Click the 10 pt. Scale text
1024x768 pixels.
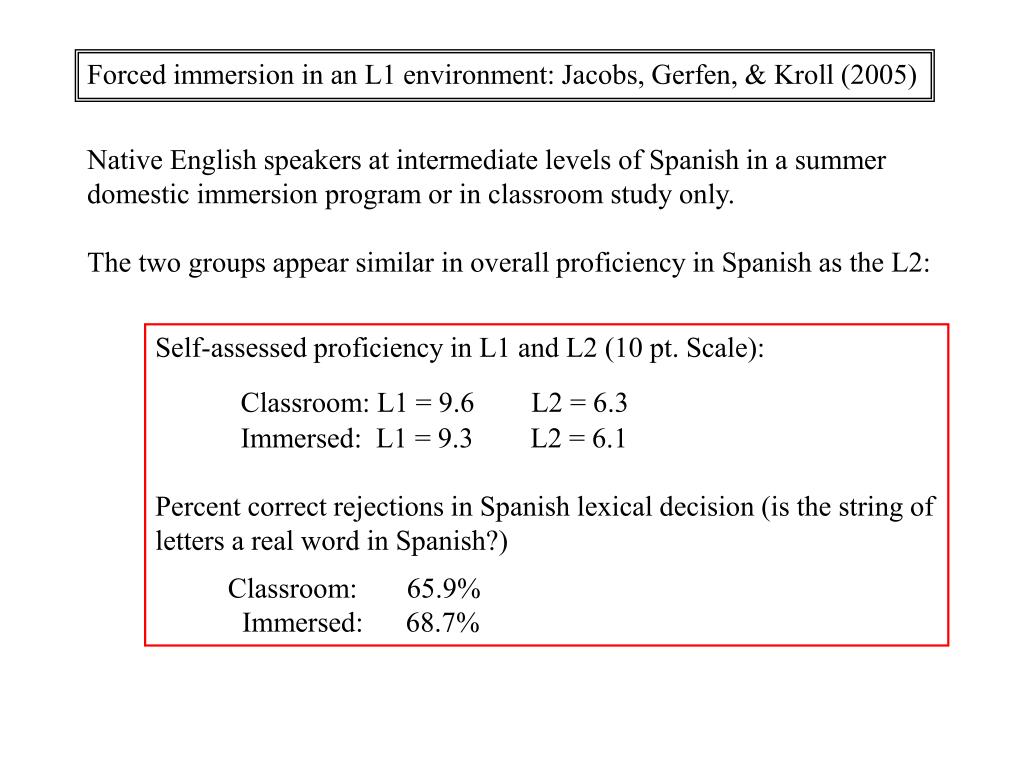pyautogui.click(x=684, y=348)
